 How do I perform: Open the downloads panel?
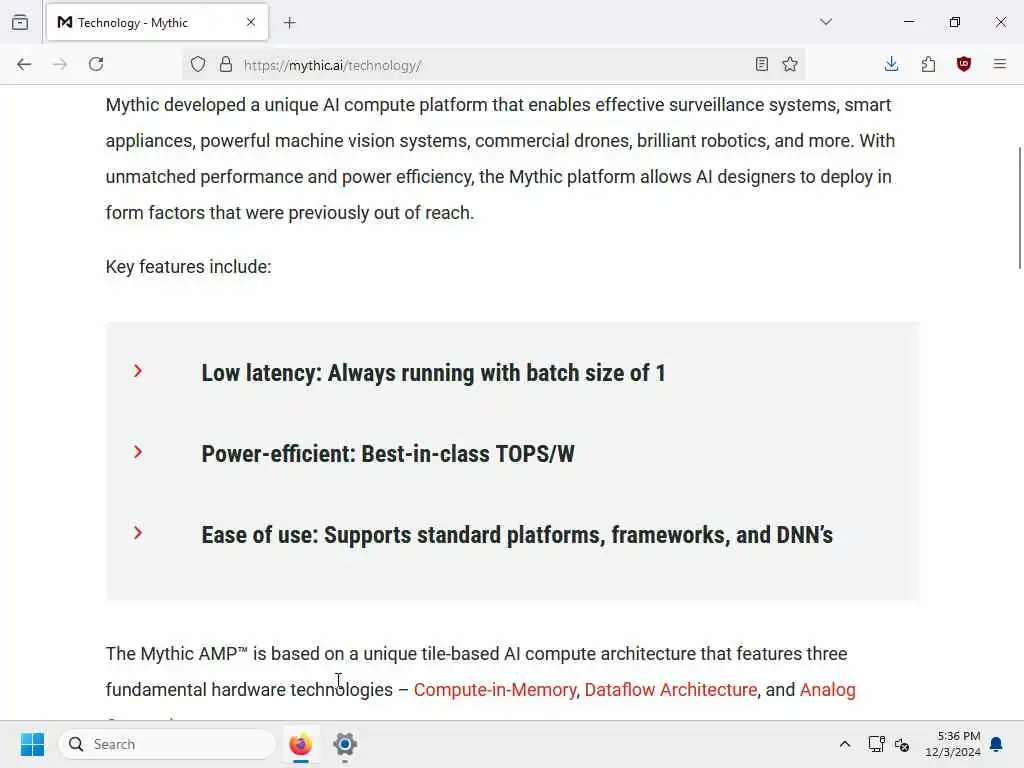tap(891, 64)
